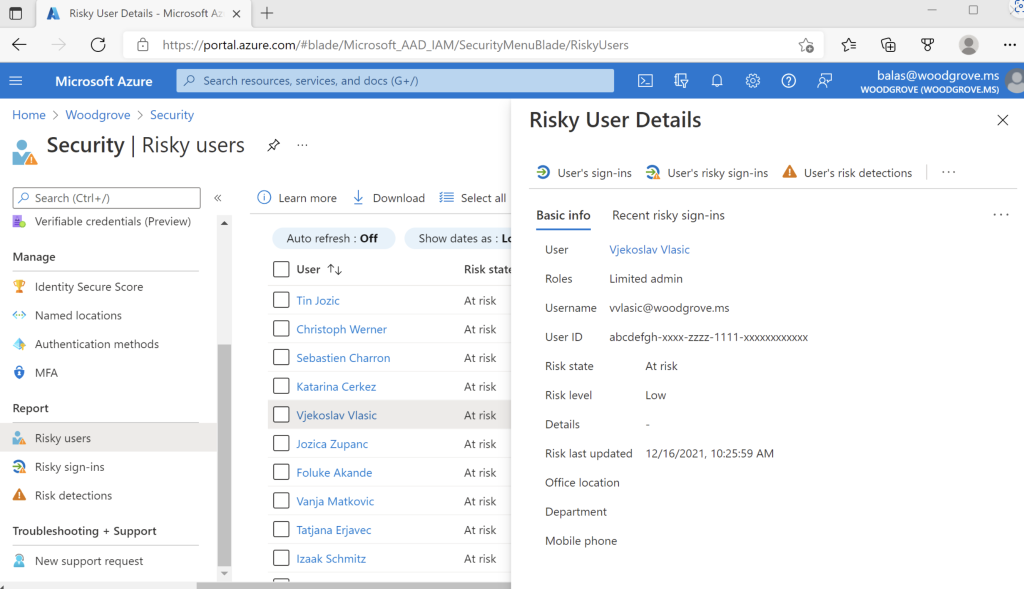Check the box for Sebastien Charron
This screenshot has width=1024, height=589.
point(281,357)
